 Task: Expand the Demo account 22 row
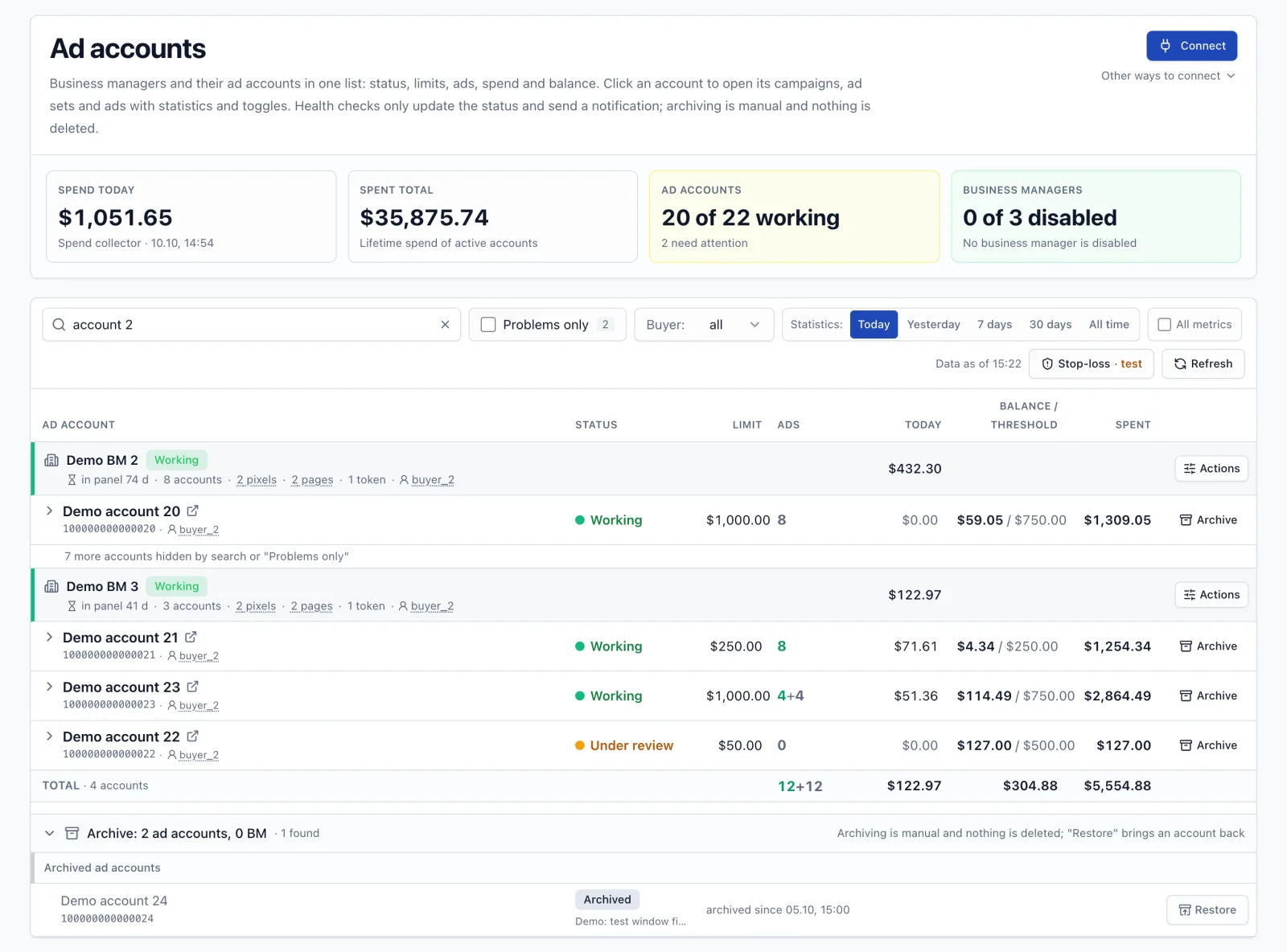tap(49, 737)
